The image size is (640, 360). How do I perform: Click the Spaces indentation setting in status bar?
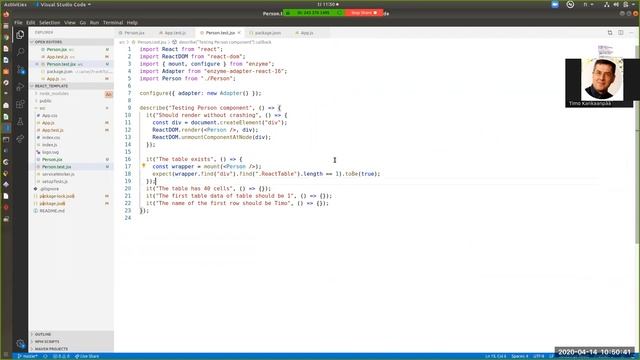tap(520, 356)
